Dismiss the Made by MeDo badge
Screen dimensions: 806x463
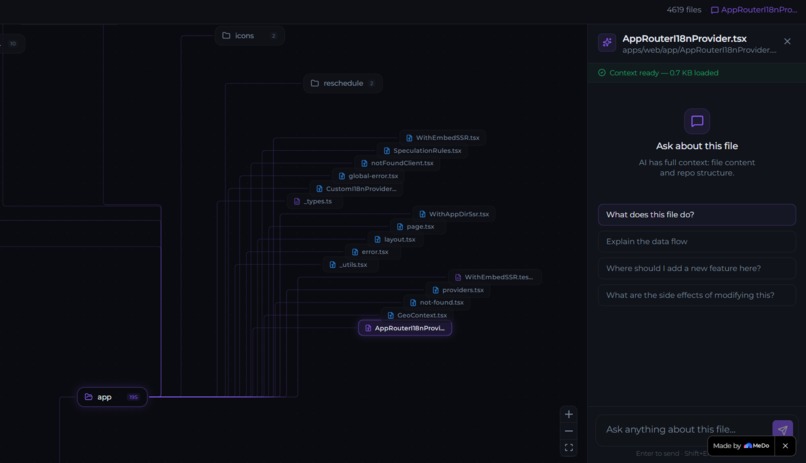click(785, 446)
